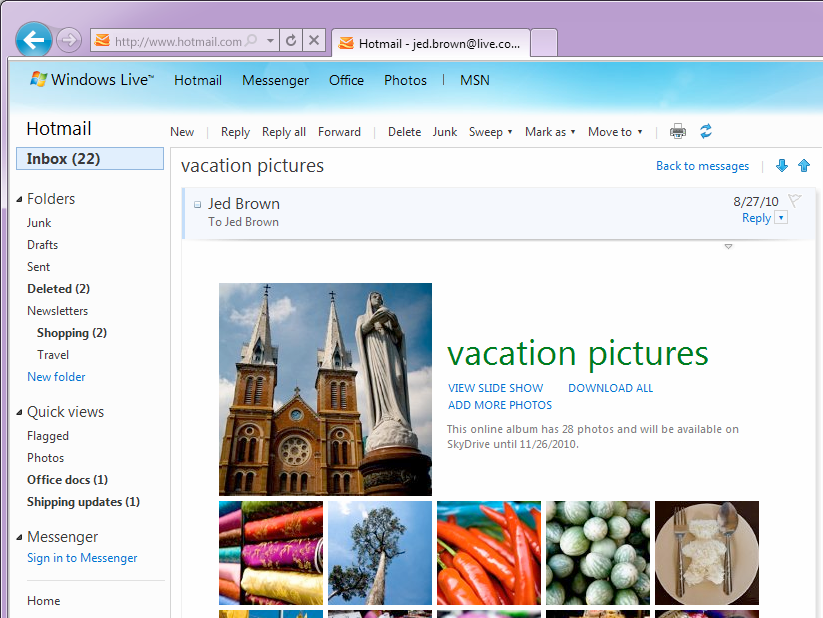Jump to the previous message using up arrow

coord(803,165)
